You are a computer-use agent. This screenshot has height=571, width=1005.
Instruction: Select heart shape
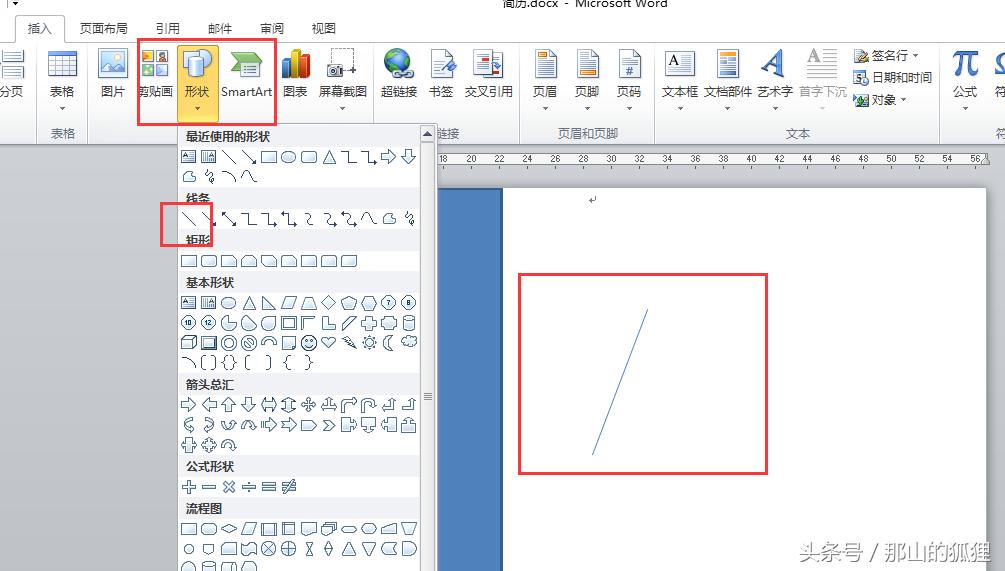pos(329,343)
